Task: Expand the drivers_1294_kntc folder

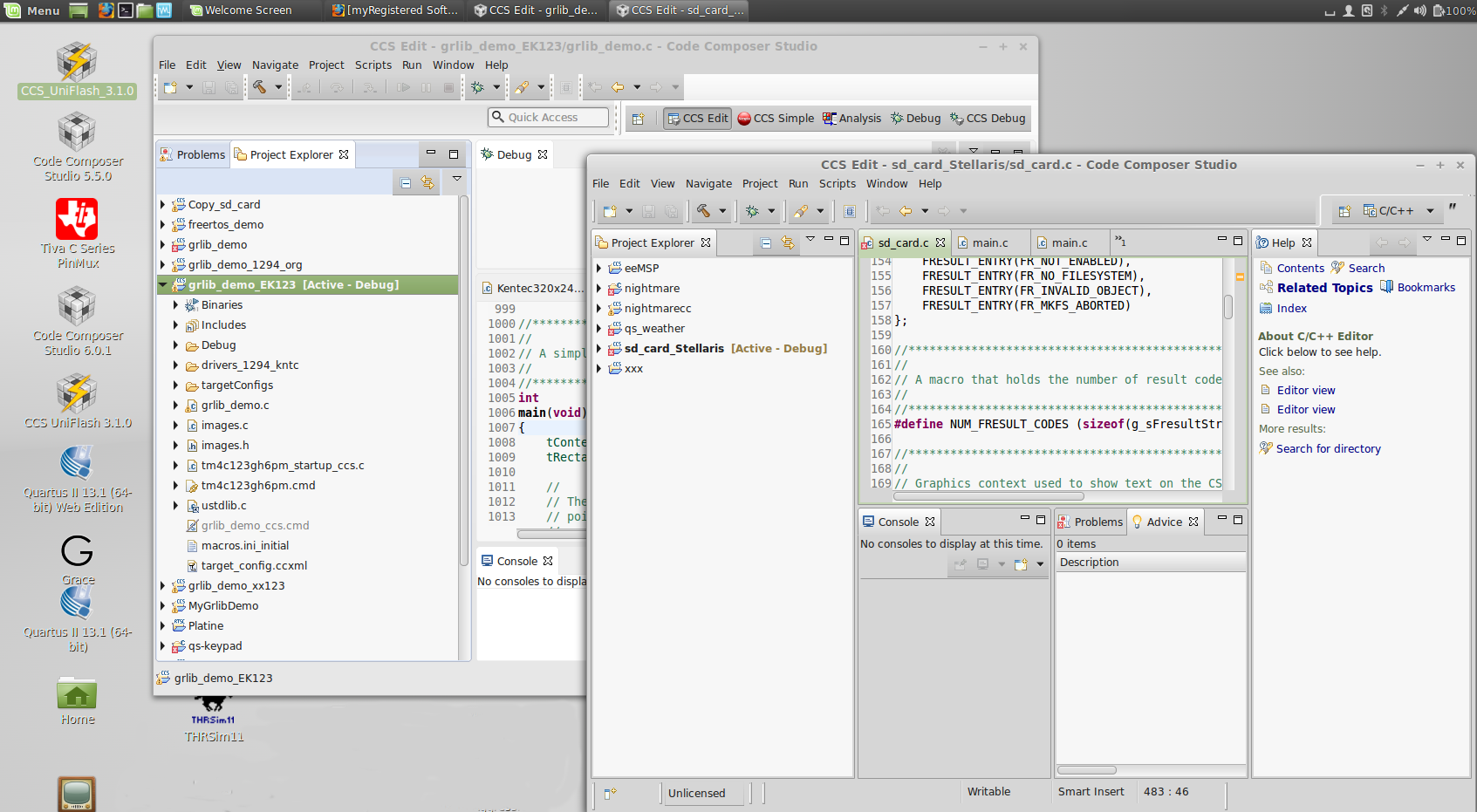Action: point(176,365)
